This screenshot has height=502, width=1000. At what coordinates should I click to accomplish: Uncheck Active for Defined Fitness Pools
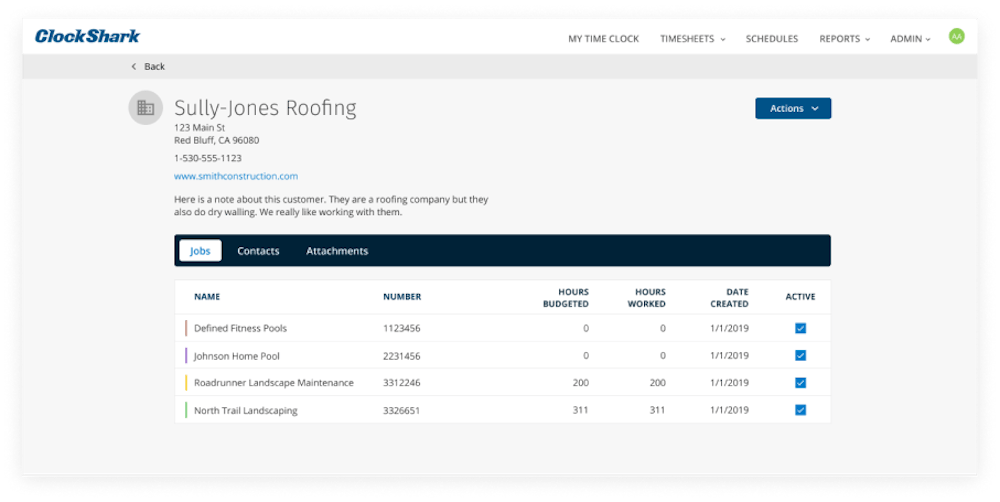click(x=800, y=328)
